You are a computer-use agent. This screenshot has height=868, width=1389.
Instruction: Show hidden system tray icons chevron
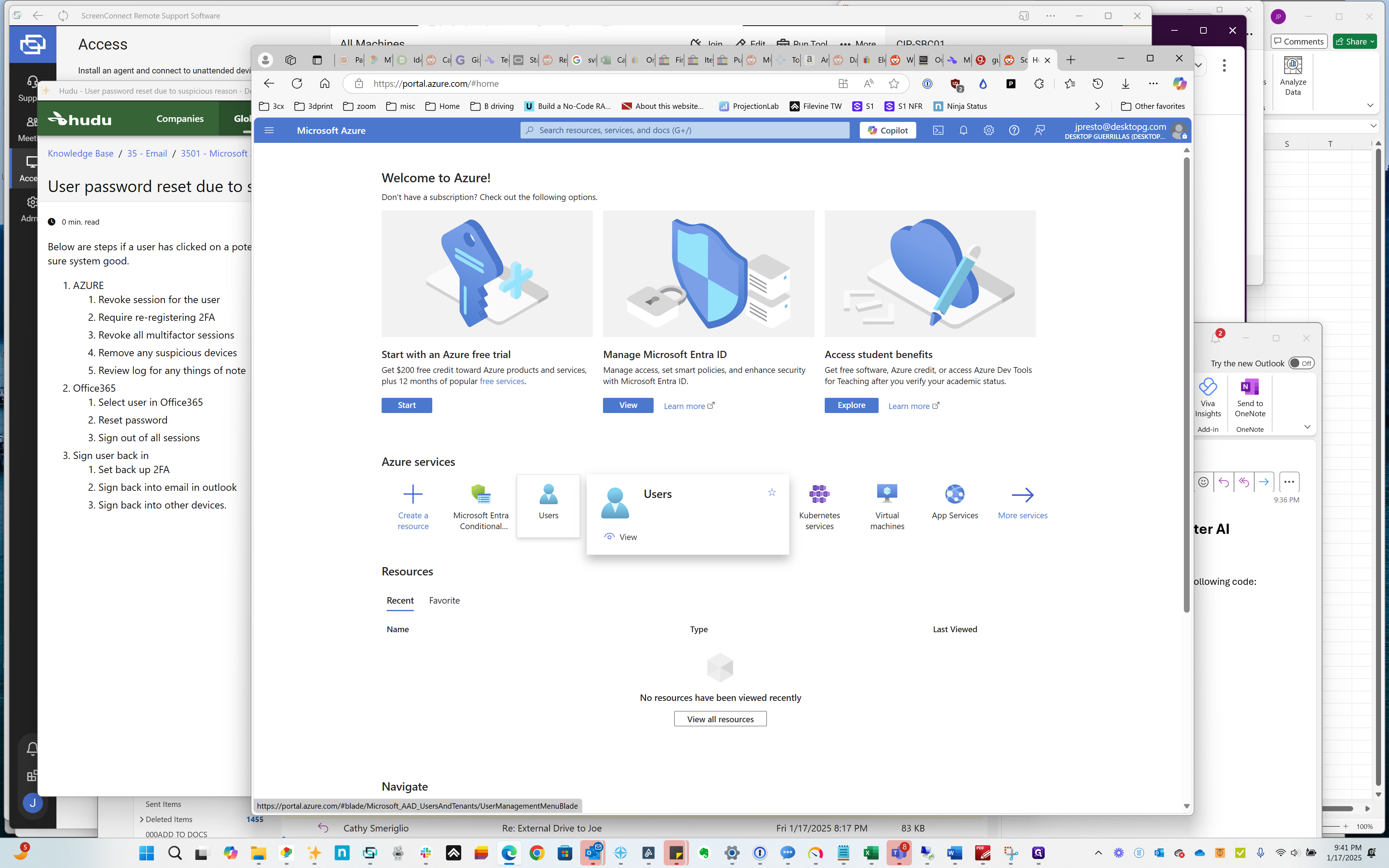click(1098, 853)
